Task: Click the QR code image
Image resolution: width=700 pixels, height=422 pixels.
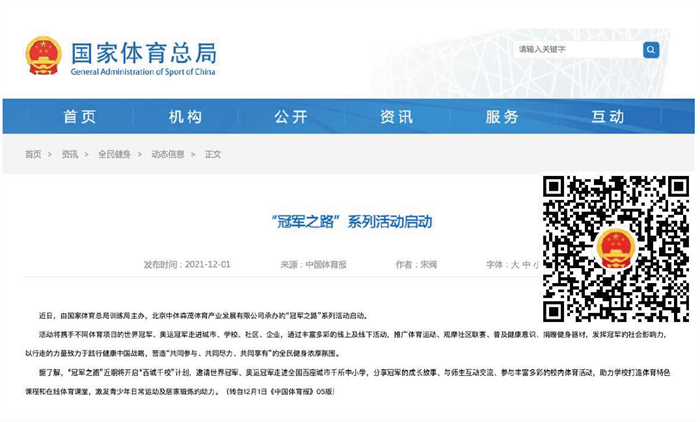Action: [615, 247]
